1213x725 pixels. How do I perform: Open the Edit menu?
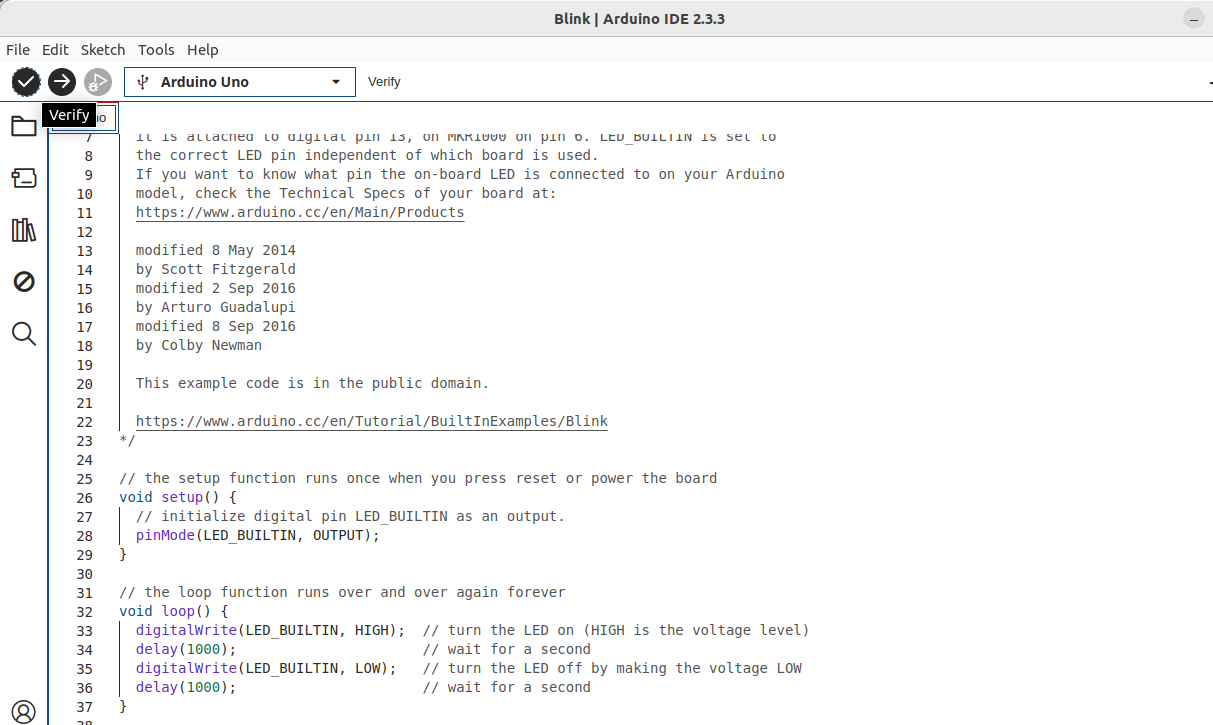pyautogui.click(x=55, y=50)
